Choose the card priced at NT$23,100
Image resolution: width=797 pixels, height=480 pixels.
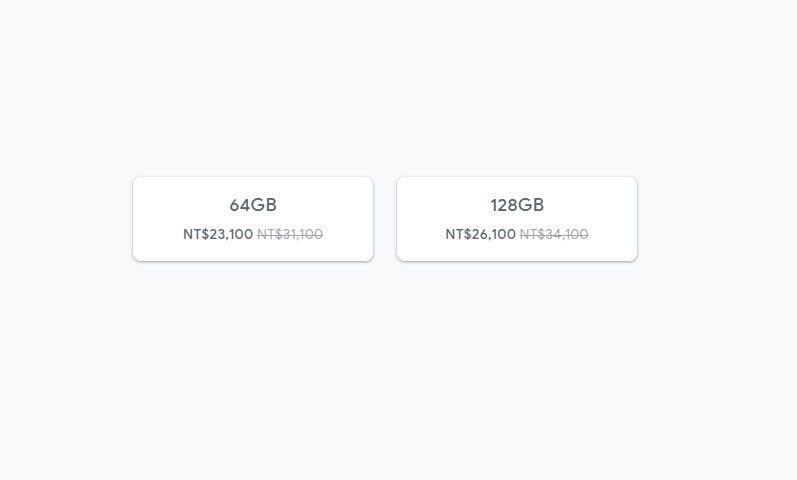(253, 219)
